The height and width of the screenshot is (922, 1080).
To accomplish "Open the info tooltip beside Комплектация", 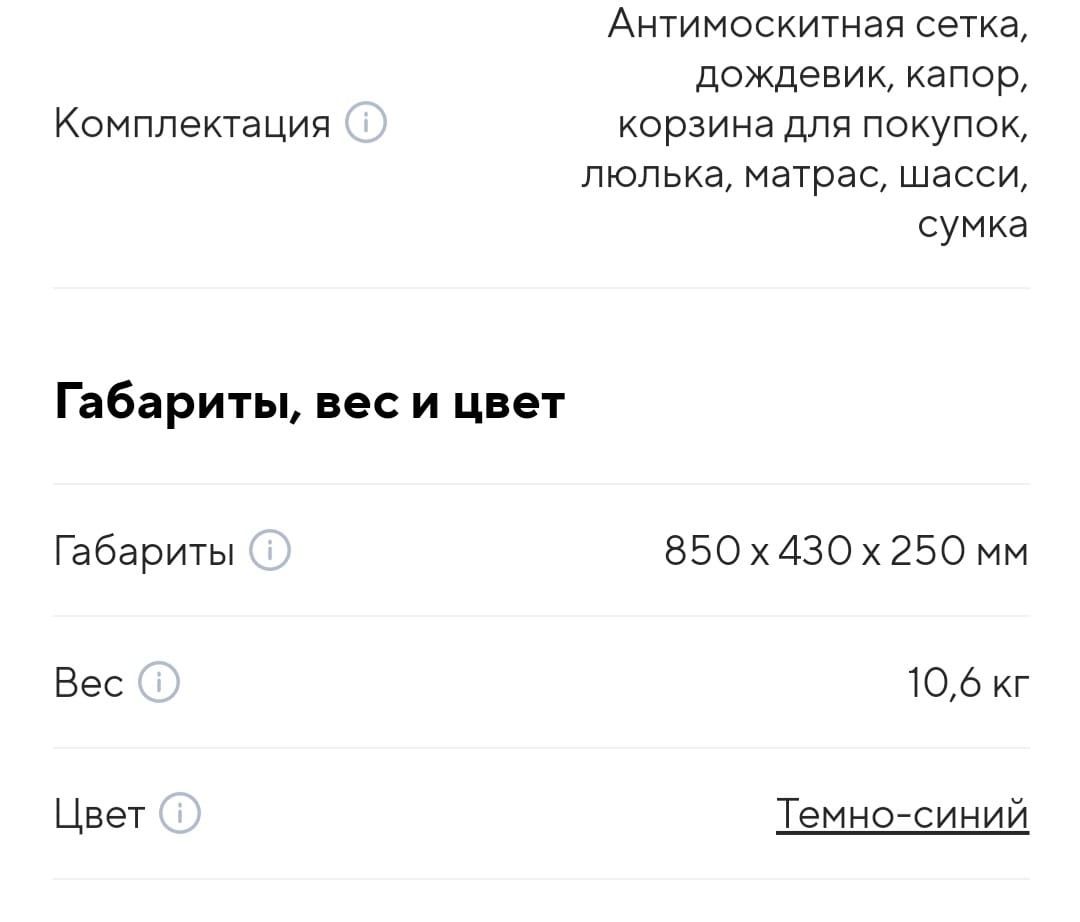I will [366, 123].
